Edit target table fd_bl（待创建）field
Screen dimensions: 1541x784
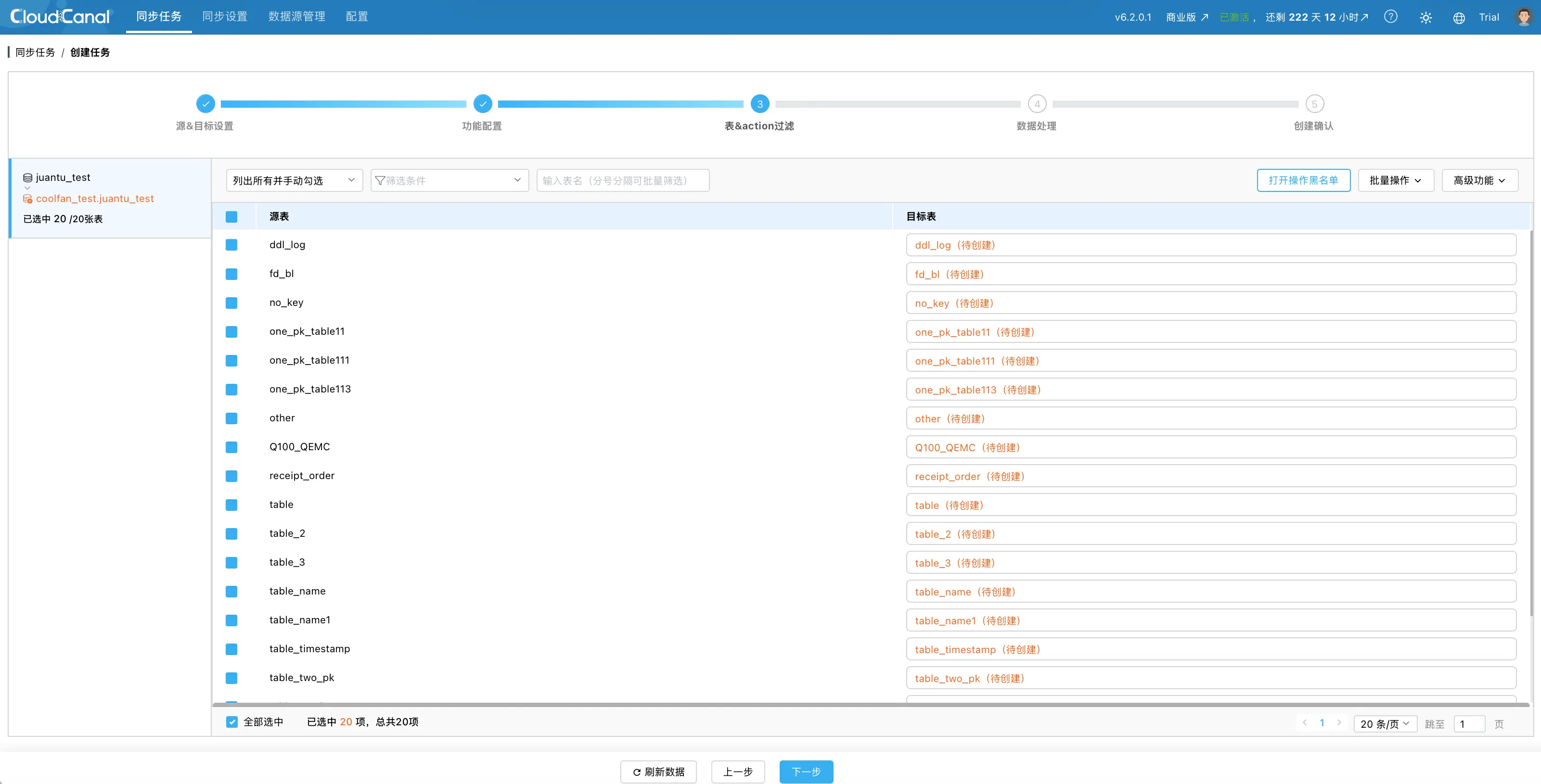click(x=1211, y=274)
